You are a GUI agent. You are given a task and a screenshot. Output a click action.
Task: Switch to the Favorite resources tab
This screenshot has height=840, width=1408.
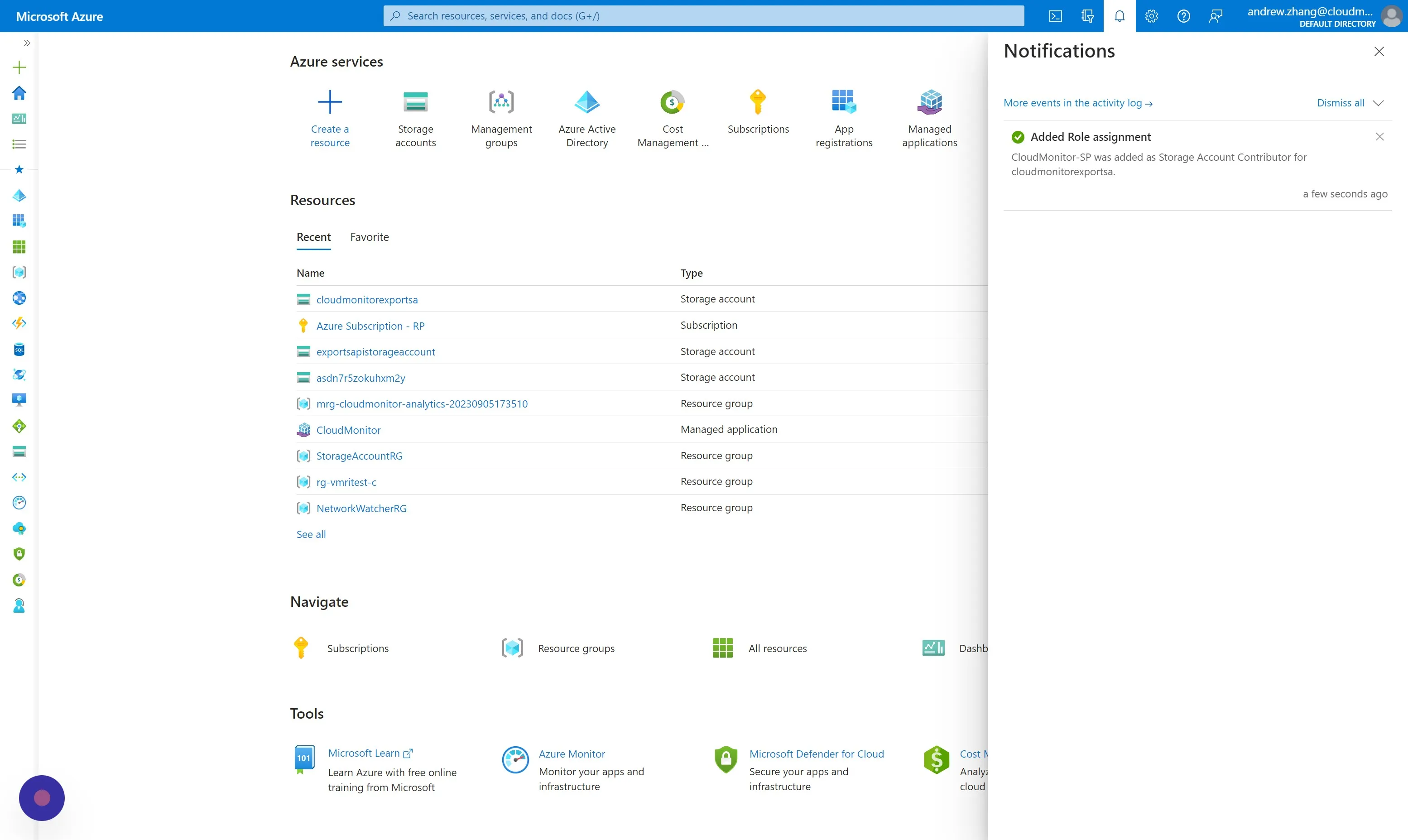pos(370,237)
